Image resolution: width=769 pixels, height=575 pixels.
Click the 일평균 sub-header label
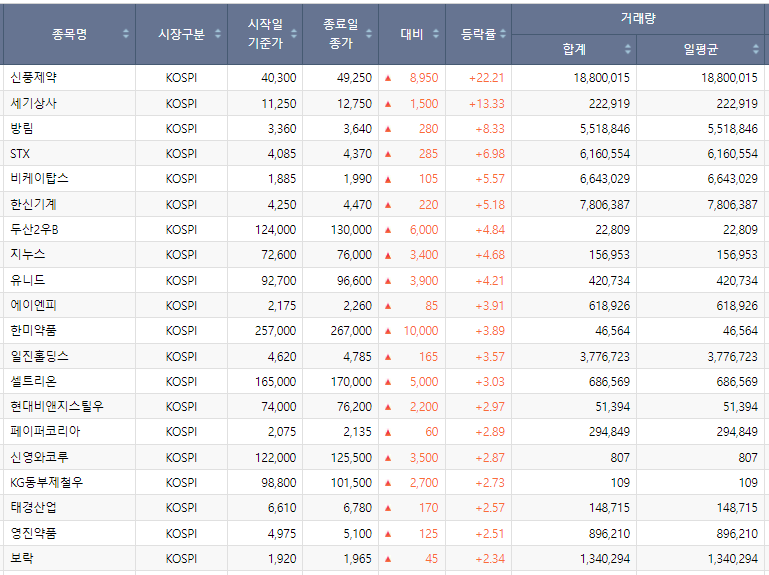coord(700,49)
